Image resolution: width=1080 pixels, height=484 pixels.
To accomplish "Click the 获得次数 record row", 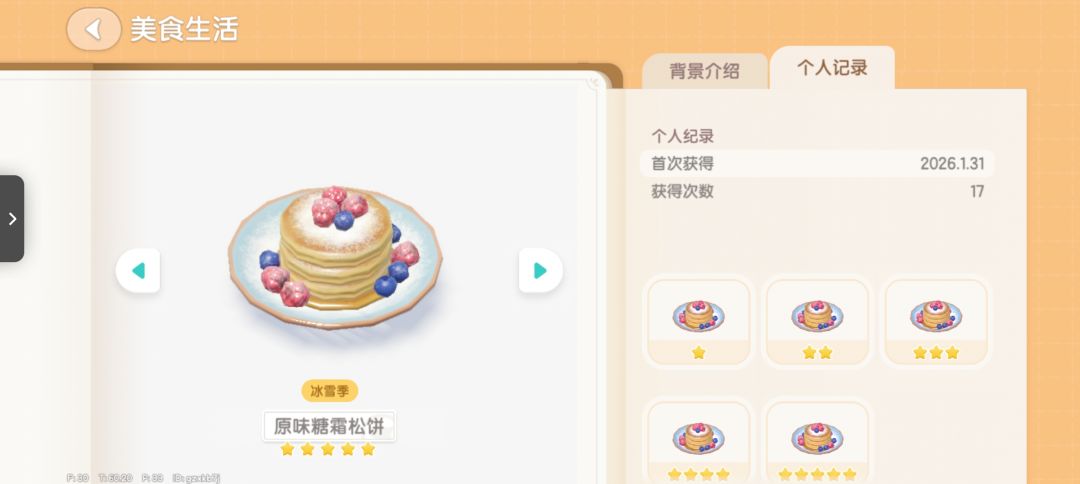I will [817, 191].
